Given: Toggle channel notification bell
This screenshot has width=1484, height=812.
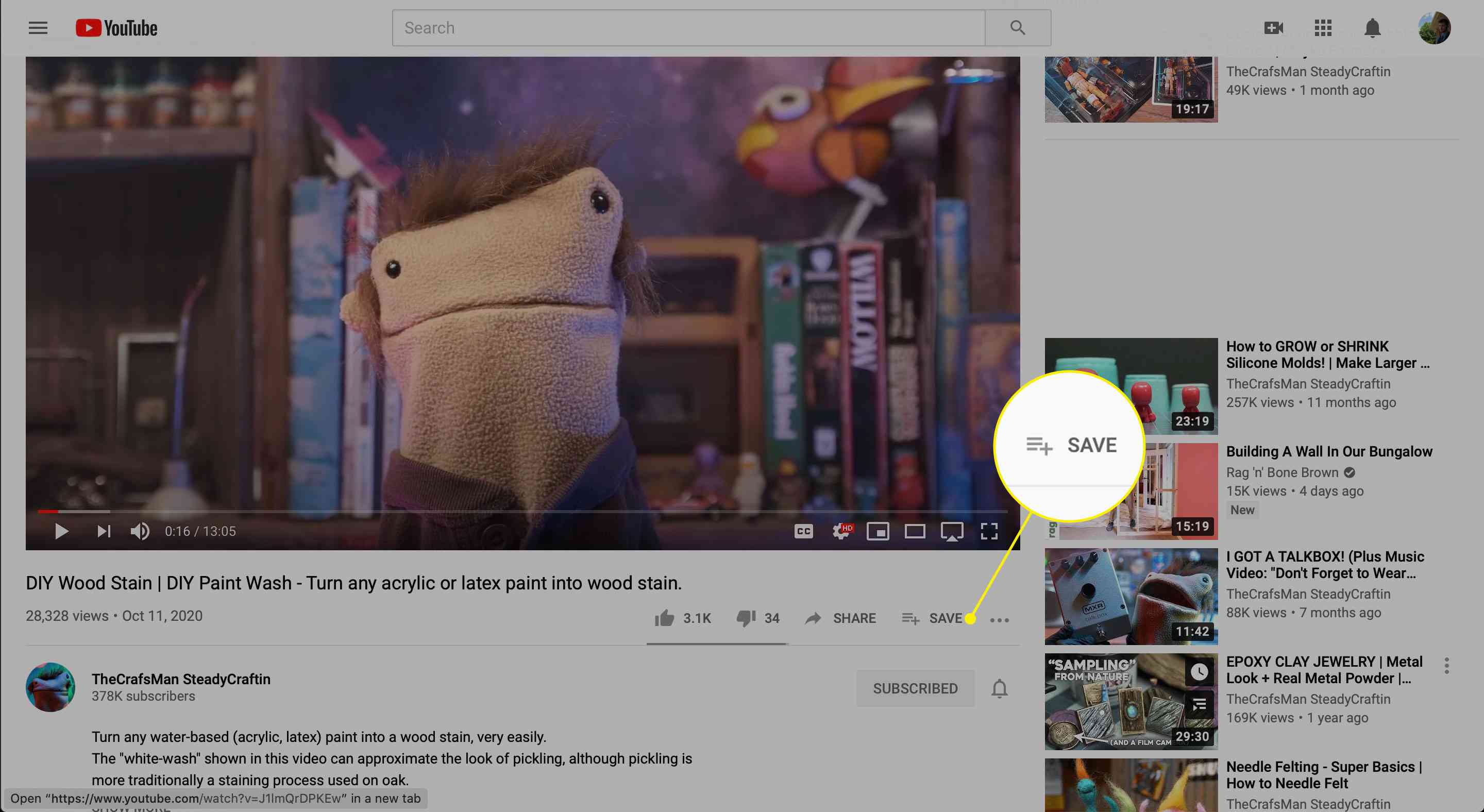Looking at the screenshot, I should [1000, 688].
